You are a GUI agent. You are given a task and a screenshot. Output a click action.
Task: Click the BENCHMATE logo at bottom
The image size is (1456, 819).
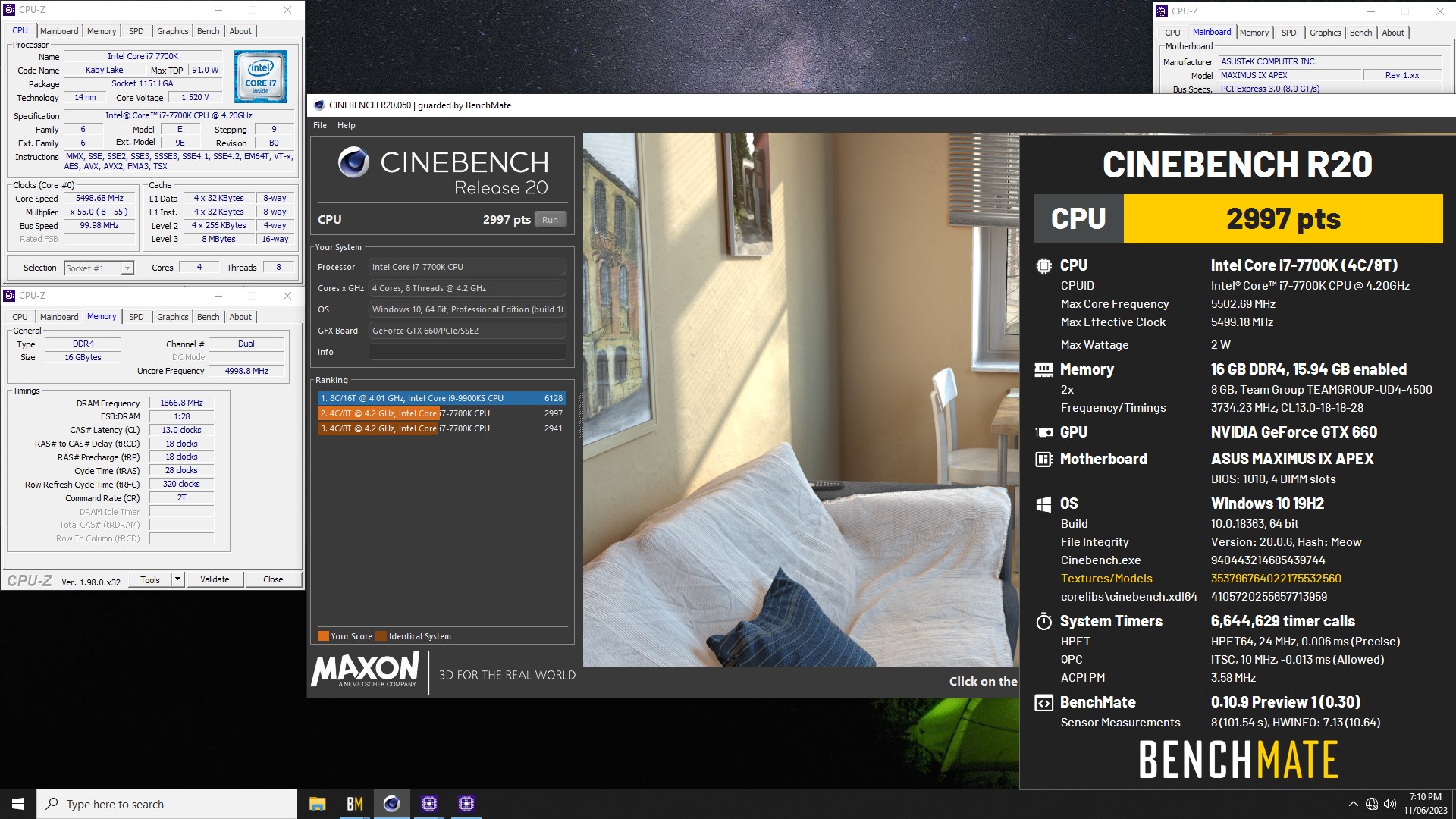click(1238, 760)
